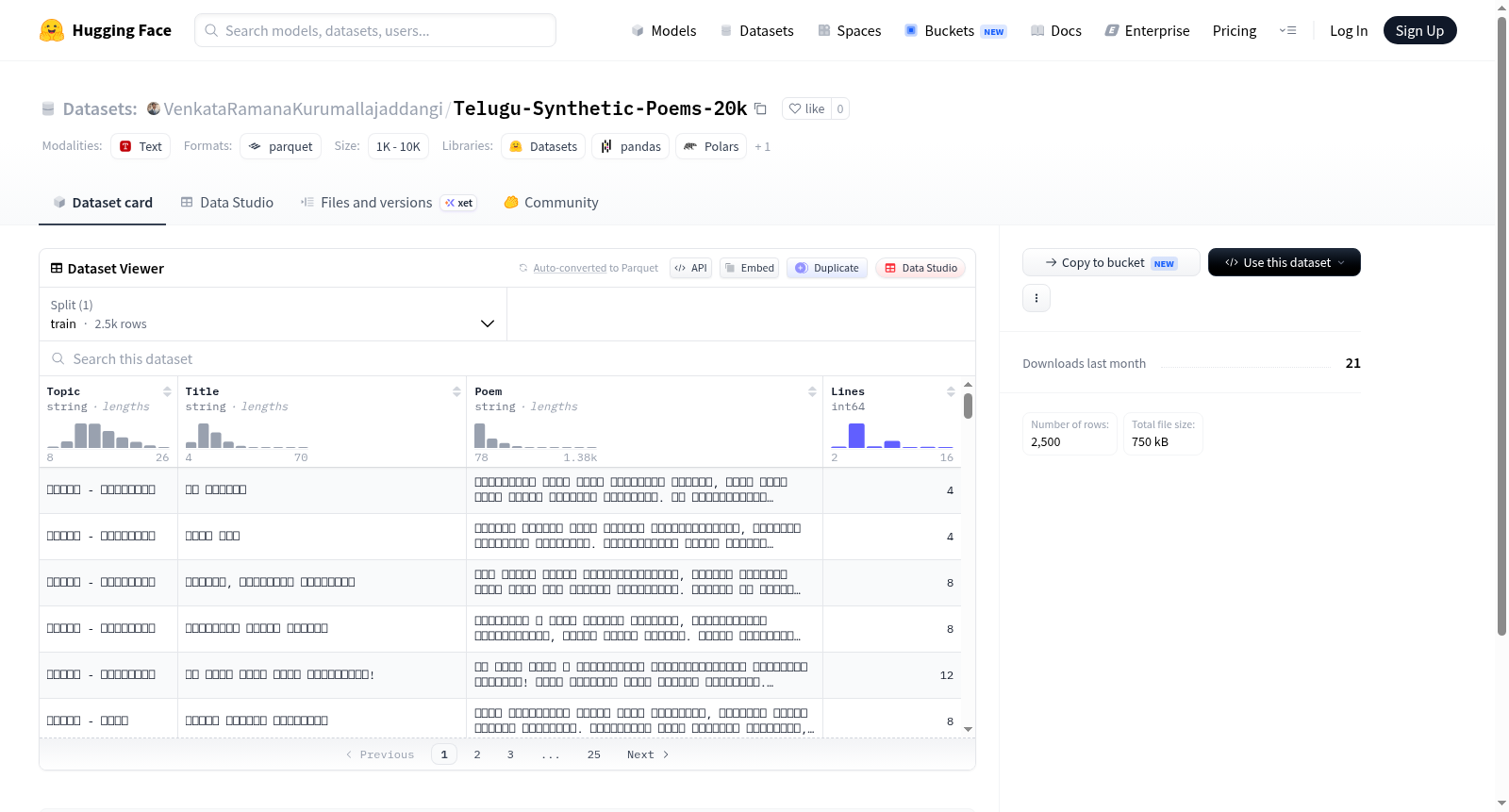
Task: Open the Models page
Action: (664, 31)
